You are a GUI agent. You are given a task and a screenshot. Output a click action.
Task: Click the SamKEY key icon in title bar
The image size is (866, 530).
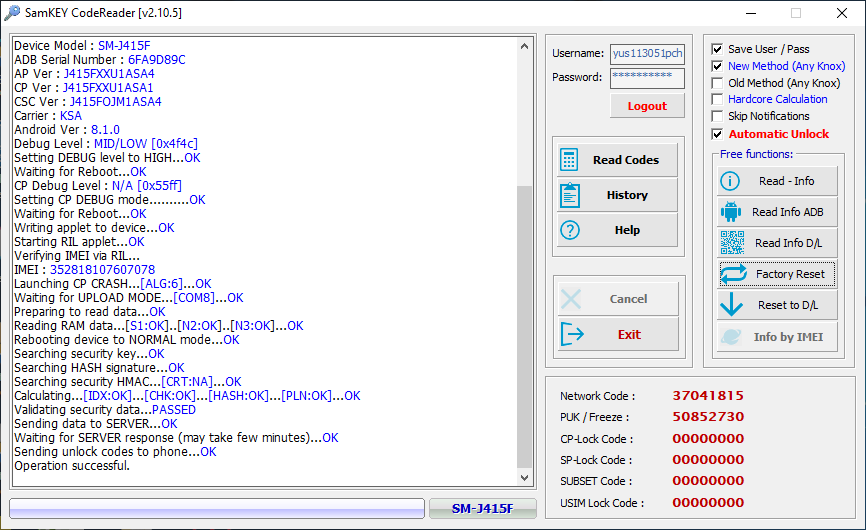[x=12, y=12]
